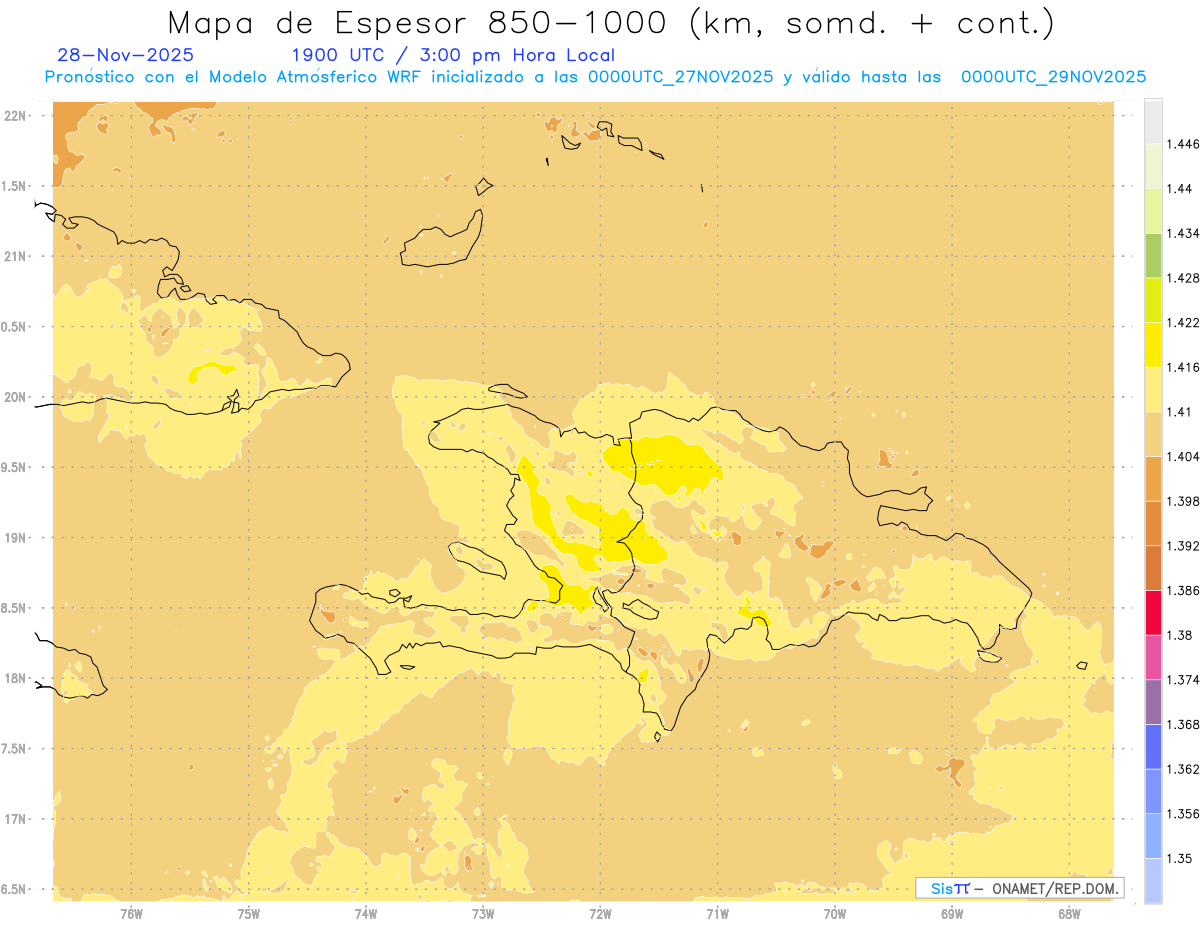Screen dimensions: 1200x927
Task: Pick the red legend band above 1.38
Action: pyautogui.click(x=1153, y=613)
